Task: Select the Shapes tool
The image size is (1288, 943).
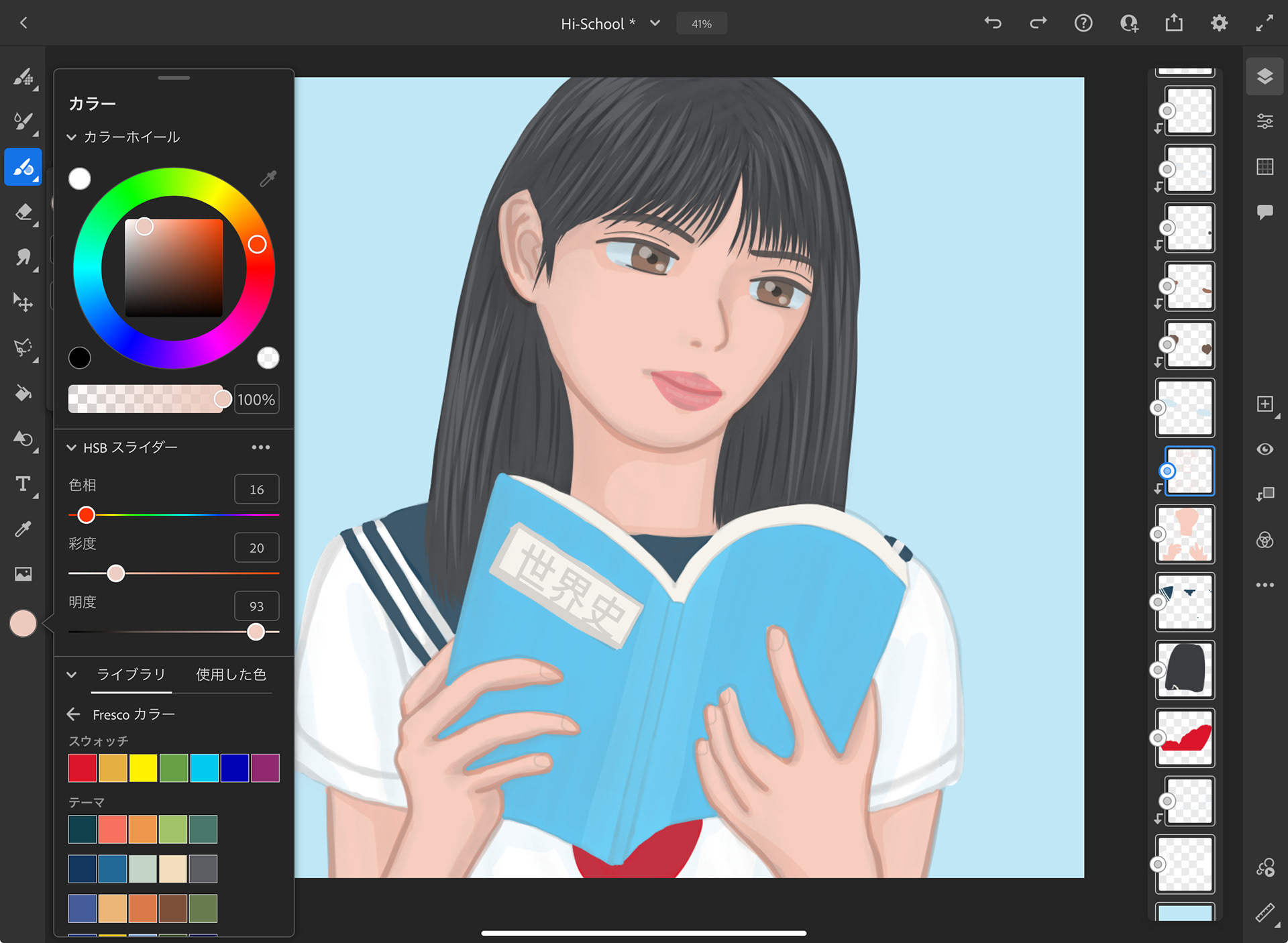Action: pyautogui.click(x=23, y=438)
